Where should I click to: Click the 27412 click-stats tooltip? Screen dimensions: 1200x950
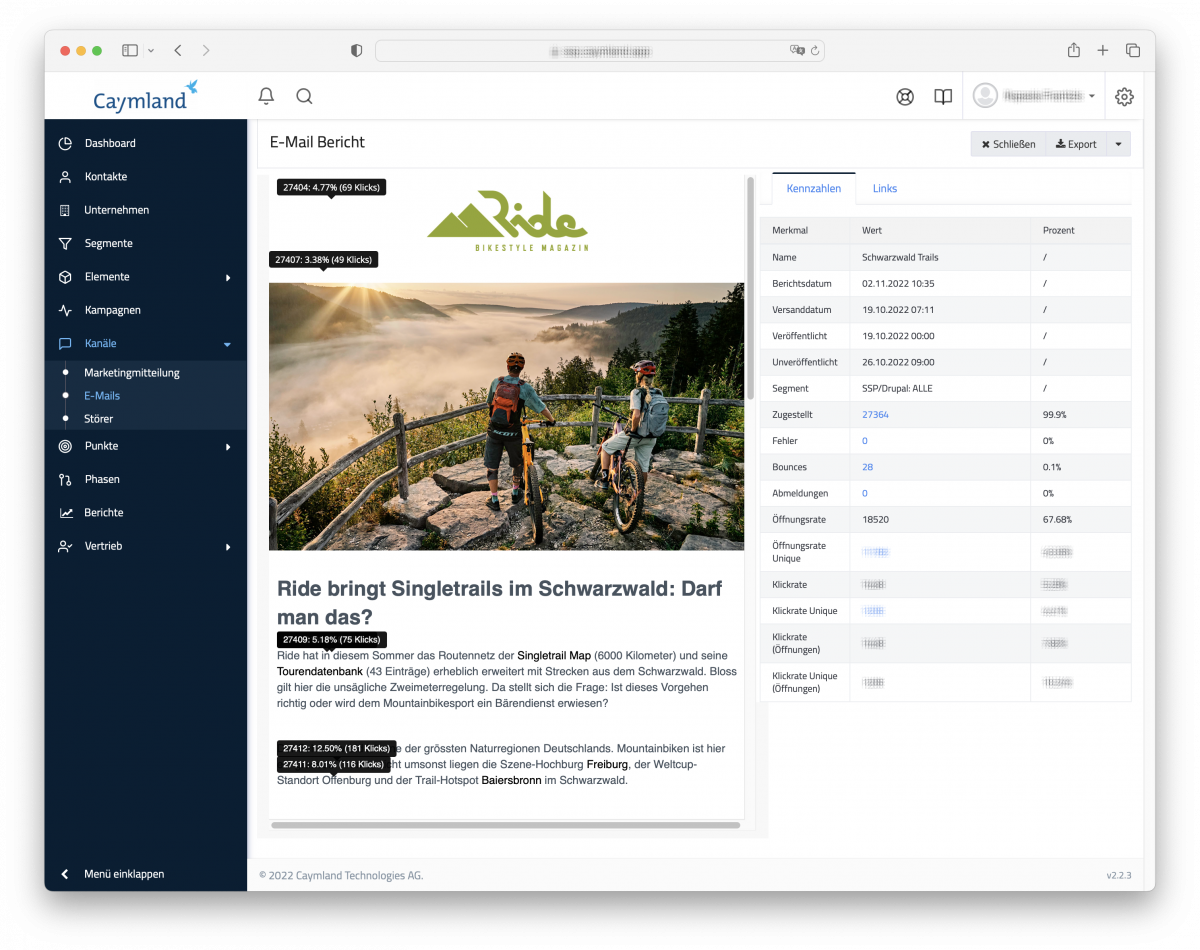tap(336, 748)
